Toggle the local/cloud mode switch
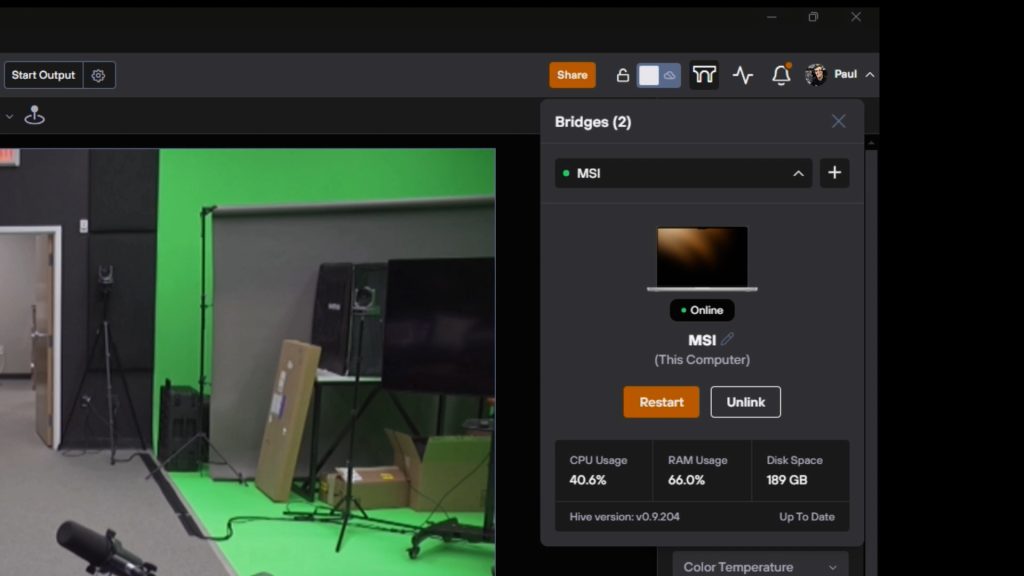The image size is (1024, 576). coord(658,75)
